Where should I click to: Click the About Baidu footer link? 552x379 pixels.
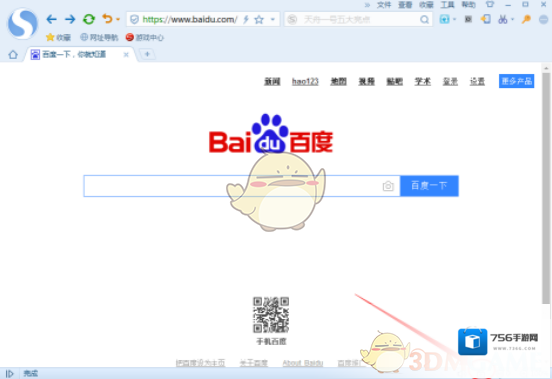303,363
